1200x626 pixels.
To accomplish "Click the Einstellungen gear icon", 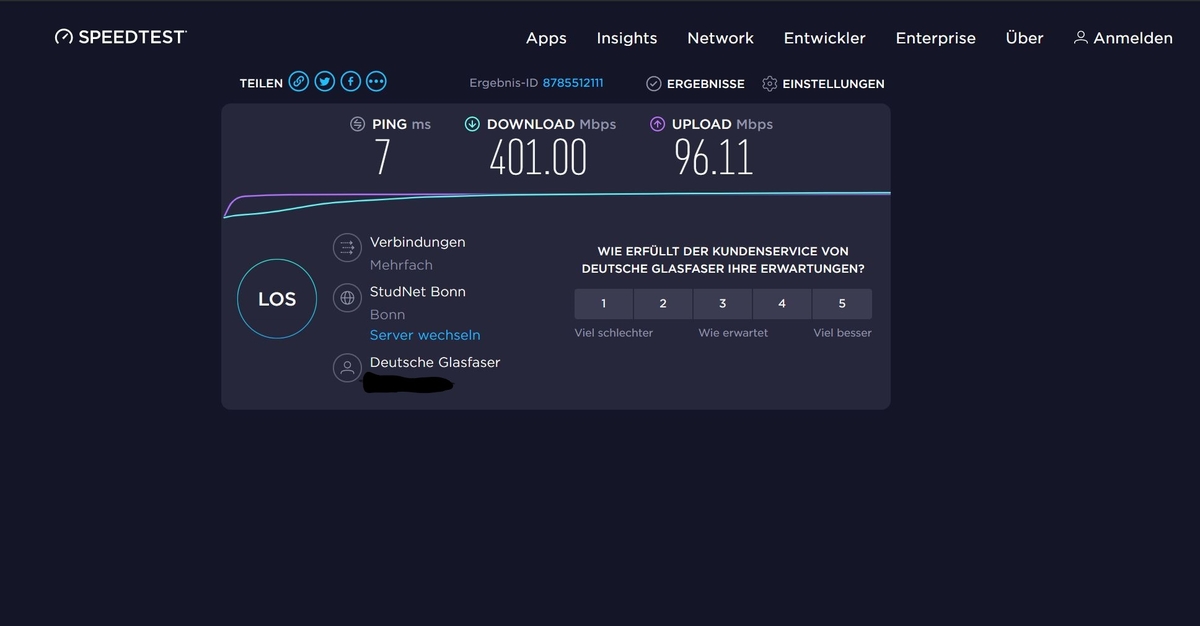I will 769,84.
